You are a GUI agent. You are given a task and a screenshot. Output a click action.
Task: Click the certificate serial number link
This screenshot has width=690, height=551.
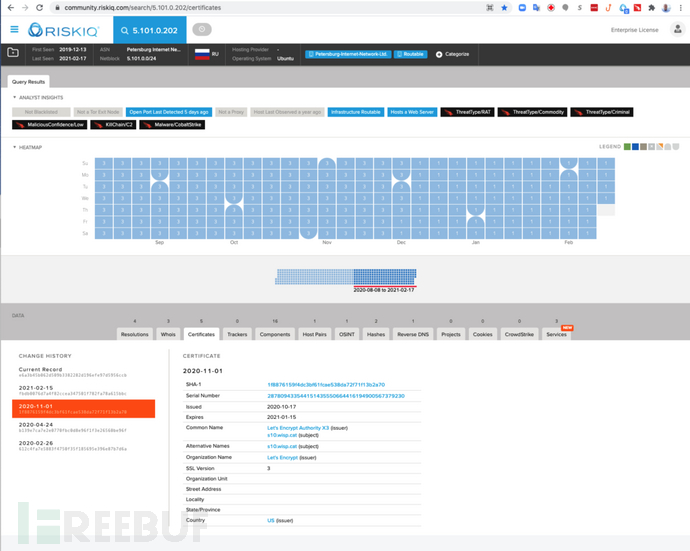[x=336, y=396]
